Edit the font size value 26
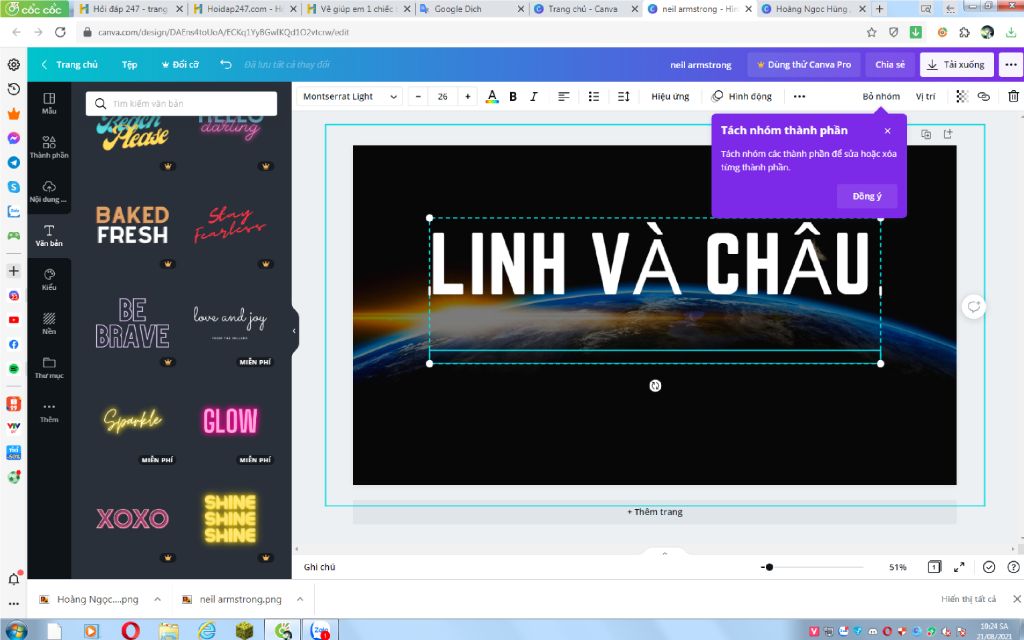1024x640 pixels. (x=443, y=97)
